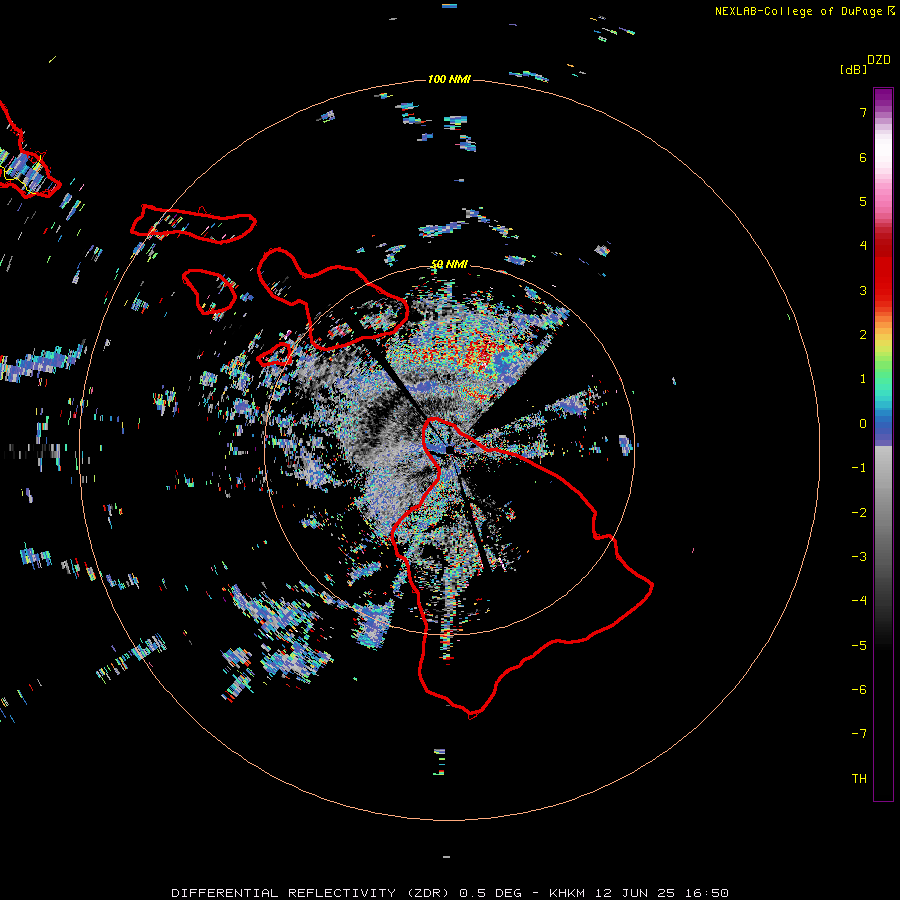Click the DZD legend title
900x900 pixels.
[x=879, y=60]
